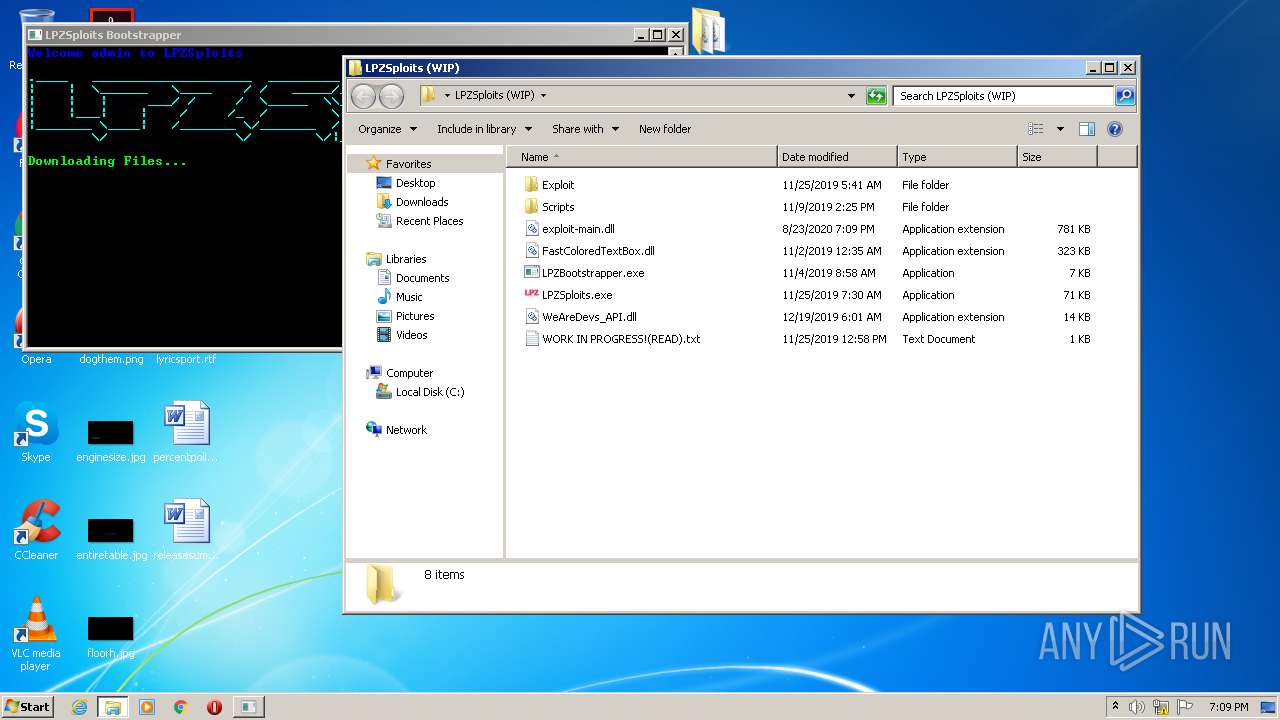Viewport: 1280px width, 720px height.
Task: Click the Search LPZSploits (WIP) field
Action: point(1003,96)
